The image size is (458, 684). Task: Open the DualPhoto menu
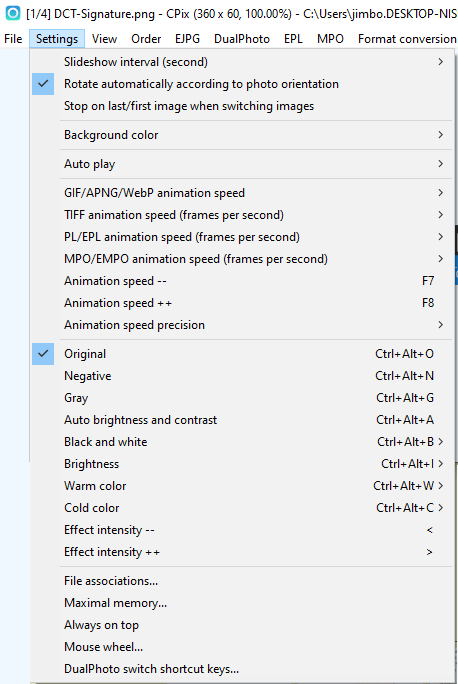pos(242,39)
